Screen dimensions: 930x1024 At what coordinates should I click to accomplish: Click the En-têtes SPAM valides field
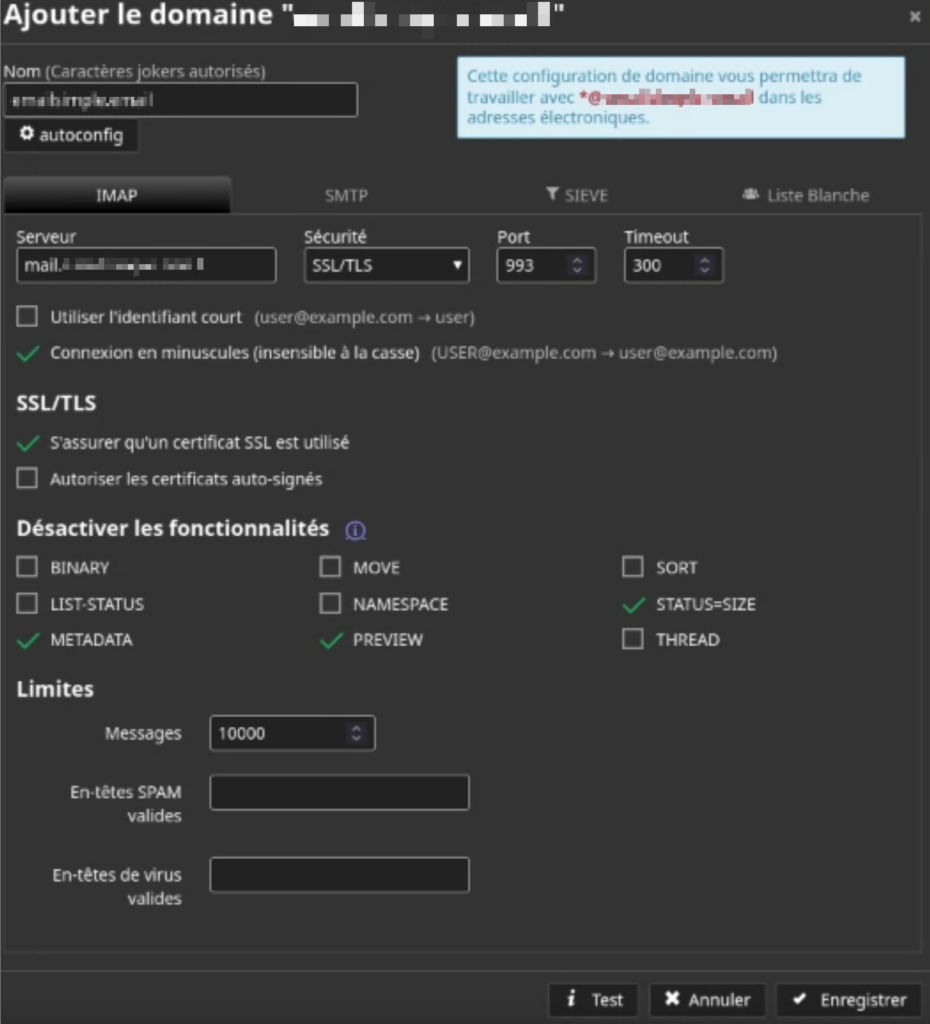click(339, 792)
